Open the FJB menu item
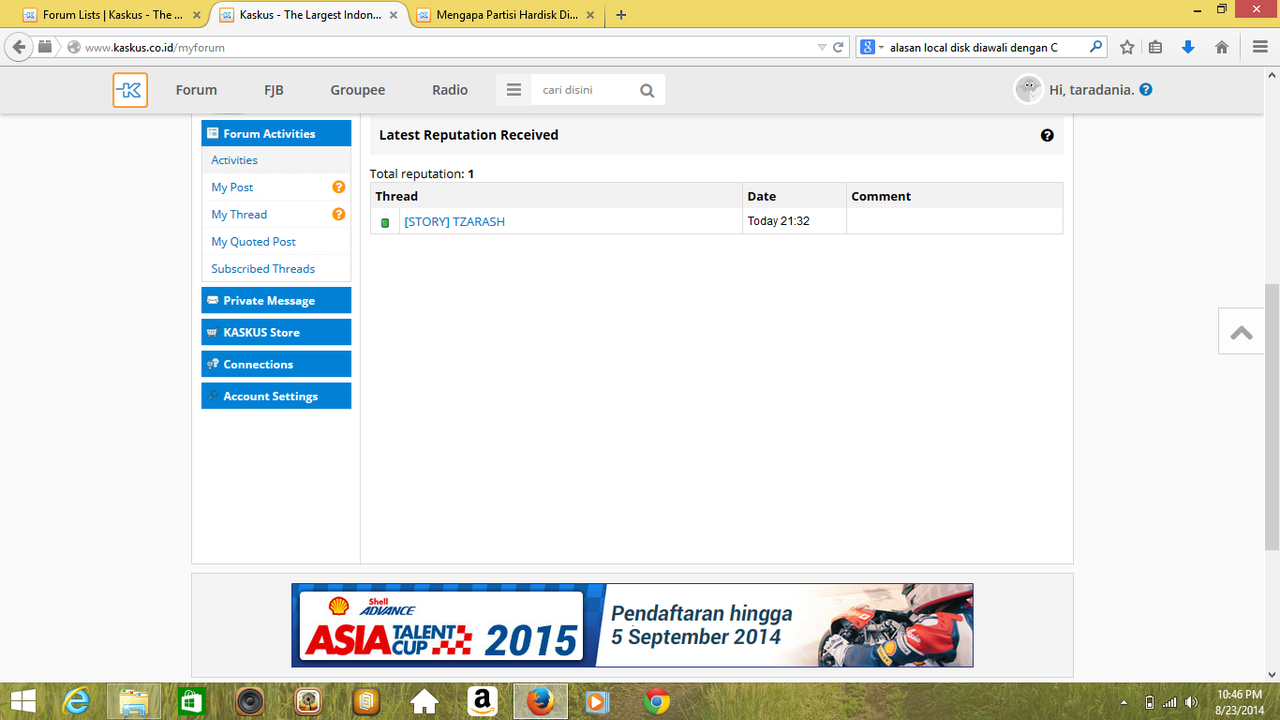This screenshot has height=720, width=1280. [x=274, y=90]
